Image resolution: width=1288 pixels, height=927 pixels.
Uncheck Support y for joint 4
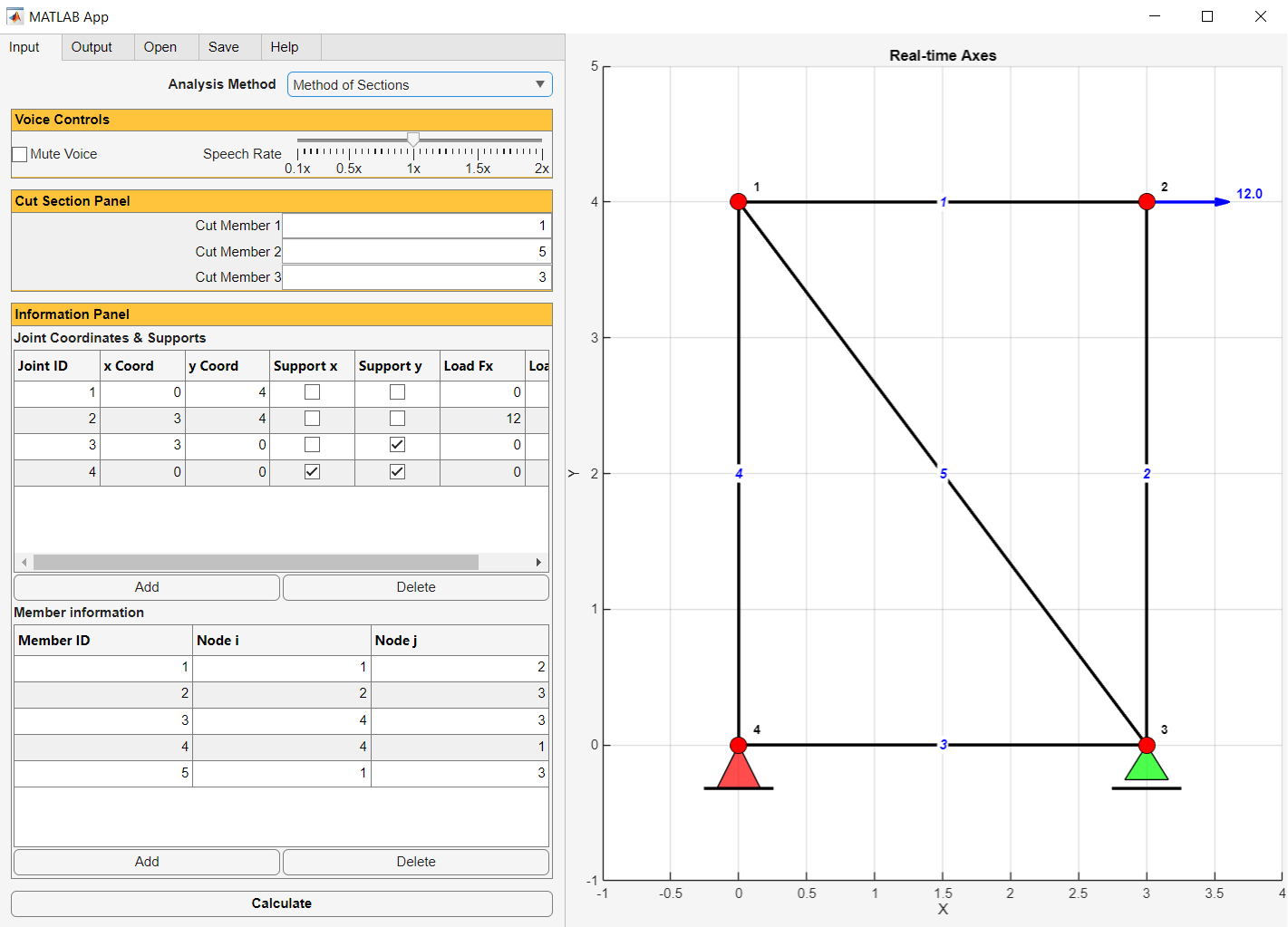point(397,472)
